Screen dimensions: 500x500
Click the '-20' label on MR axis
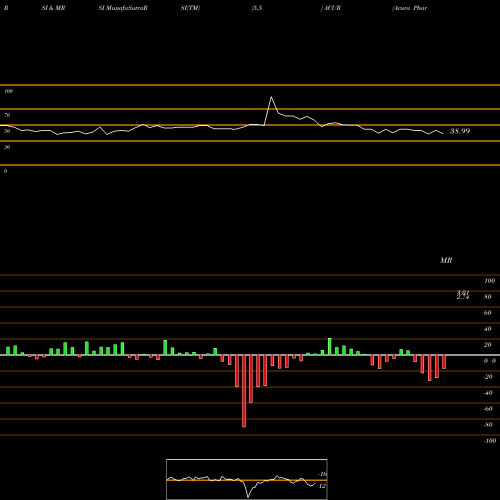point(488,377)
